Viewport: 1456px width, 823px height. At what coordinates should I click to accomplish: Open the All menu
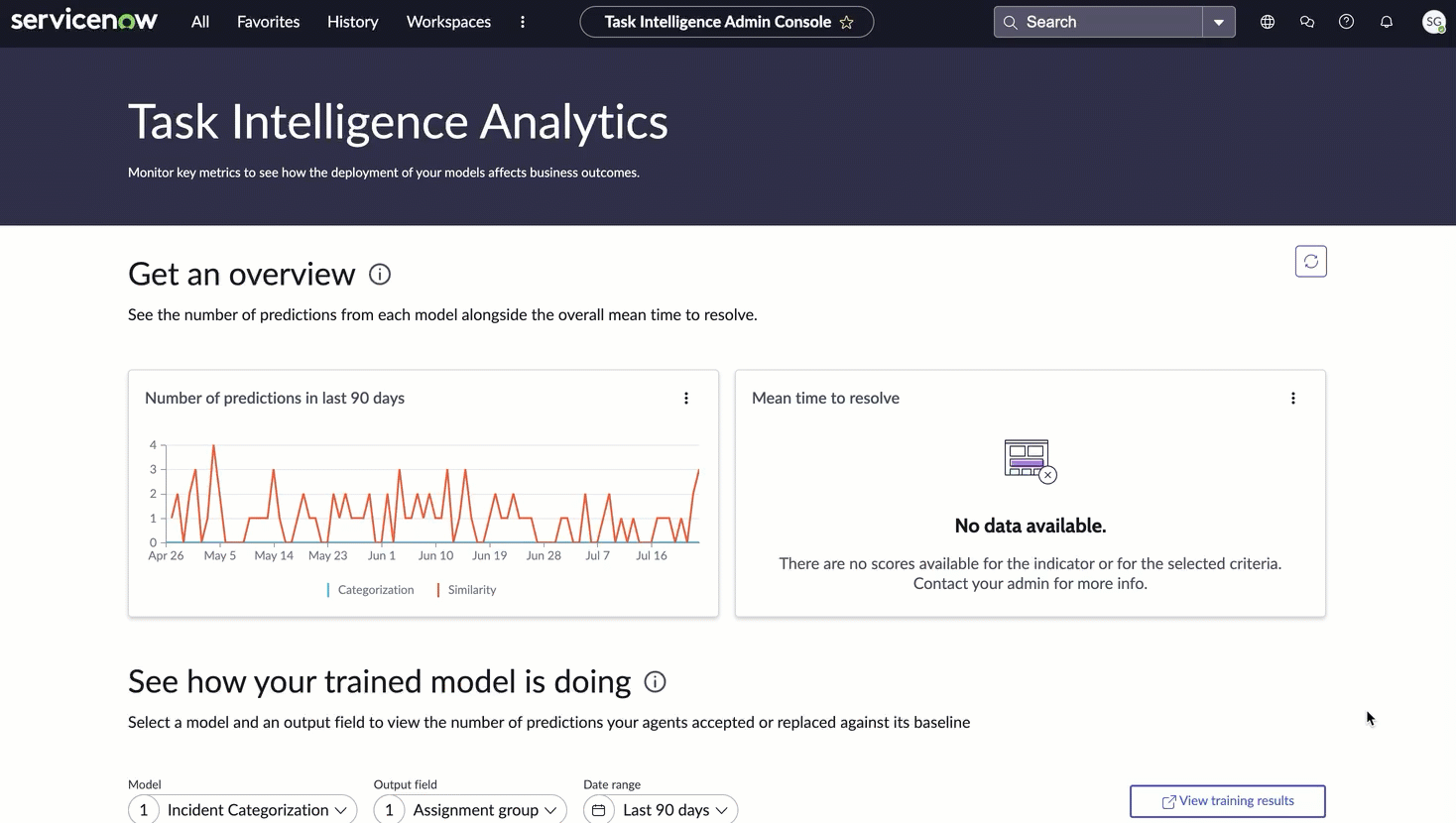[x=200, y=22]
